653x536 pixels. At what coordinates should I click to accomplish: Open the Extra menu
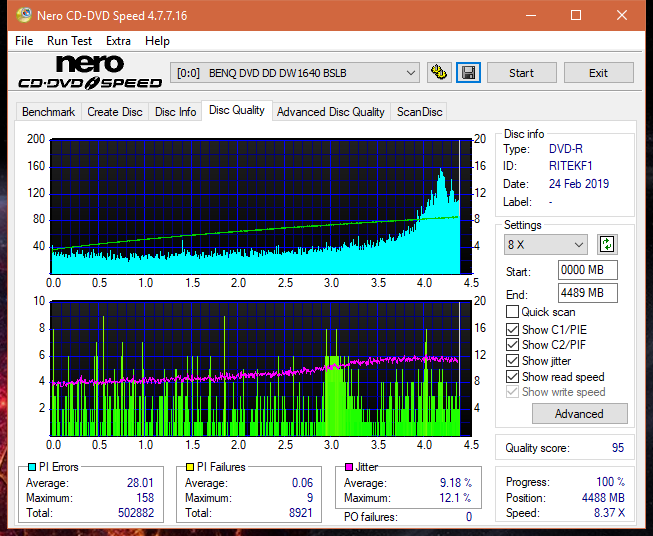(118, 41)
